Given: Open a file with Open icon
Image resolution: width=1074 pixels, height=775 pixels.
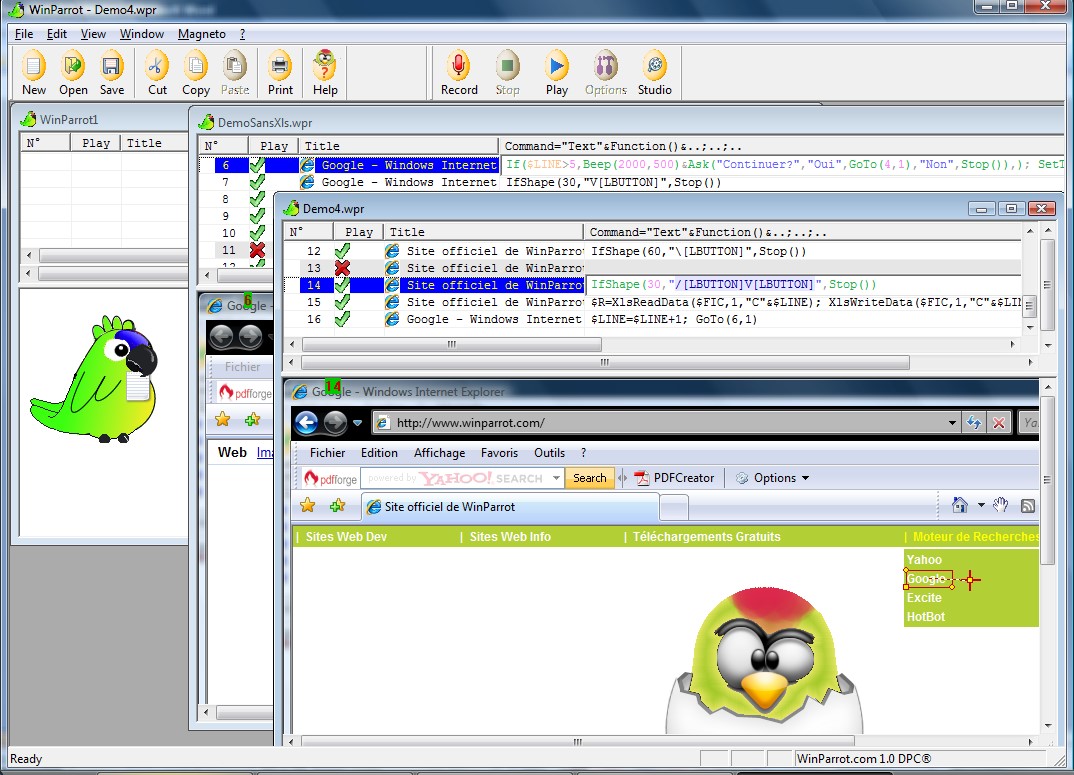Looking at the screenshot, I should coord(73,74).
